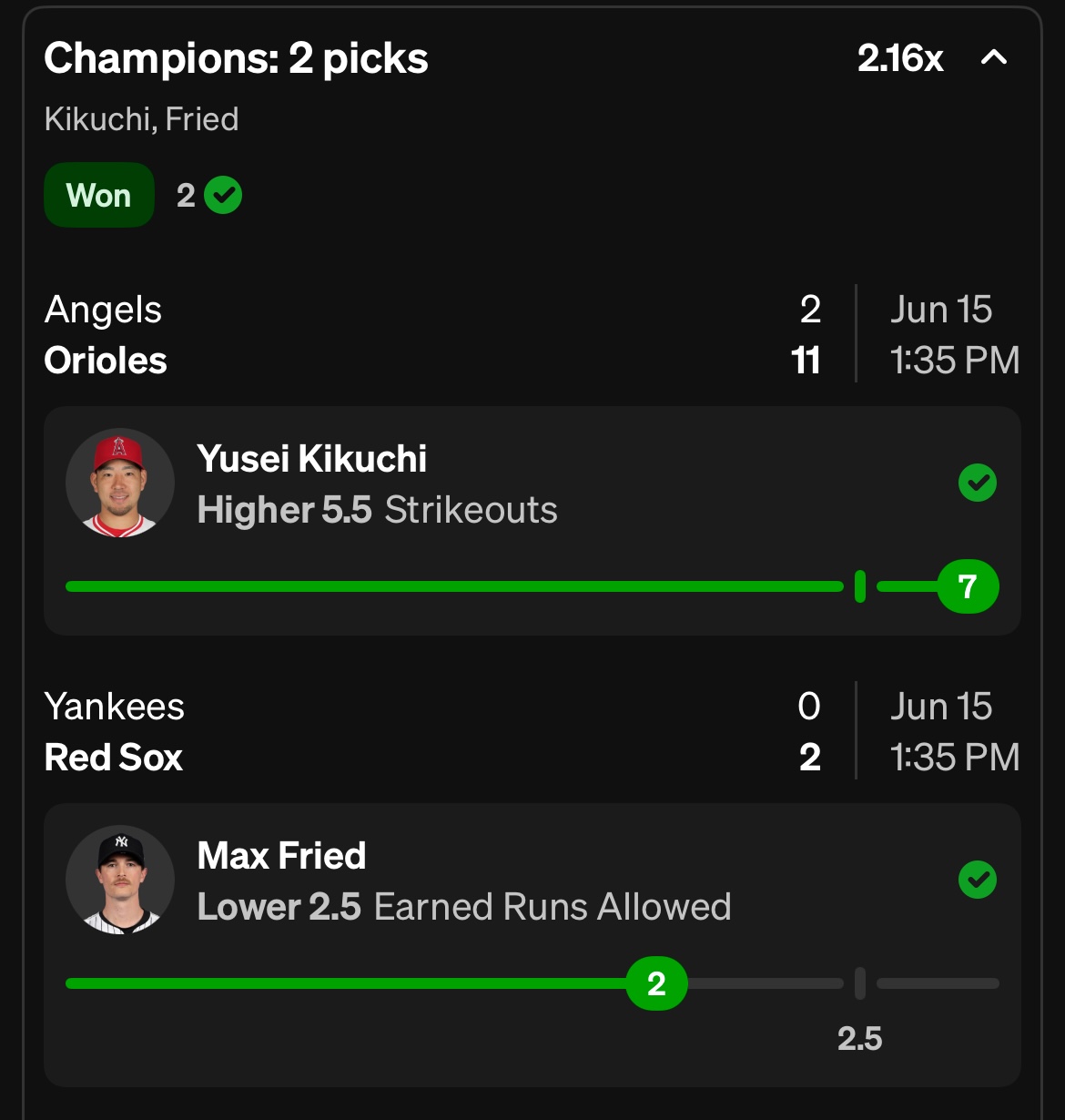This screenshot has width=1065, height=1120.
Task: Click Lower 2.5 Earned Runs Allowed text
Action: point(464,907)
